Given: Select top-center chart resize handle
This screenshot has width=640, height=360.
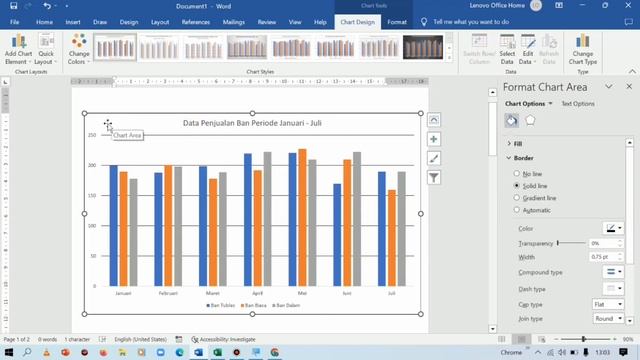Looking at the screenshot, I should [253, 113].
